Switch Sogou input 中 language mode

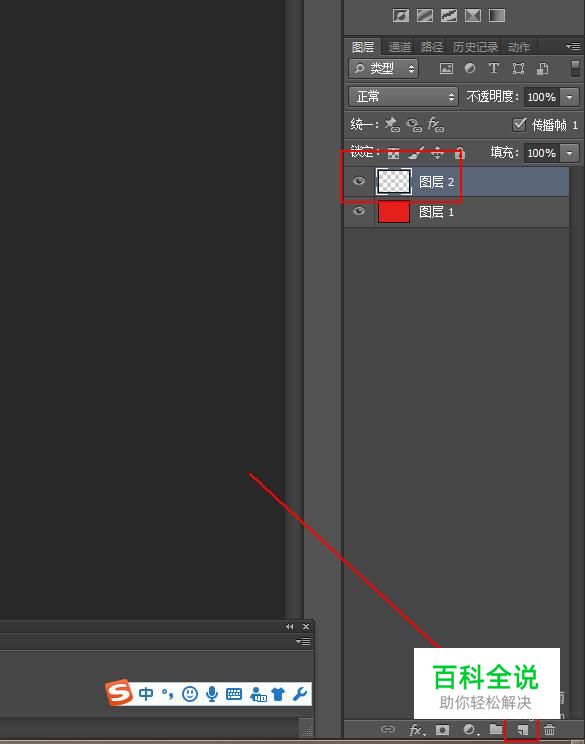(x=146, y=694)
